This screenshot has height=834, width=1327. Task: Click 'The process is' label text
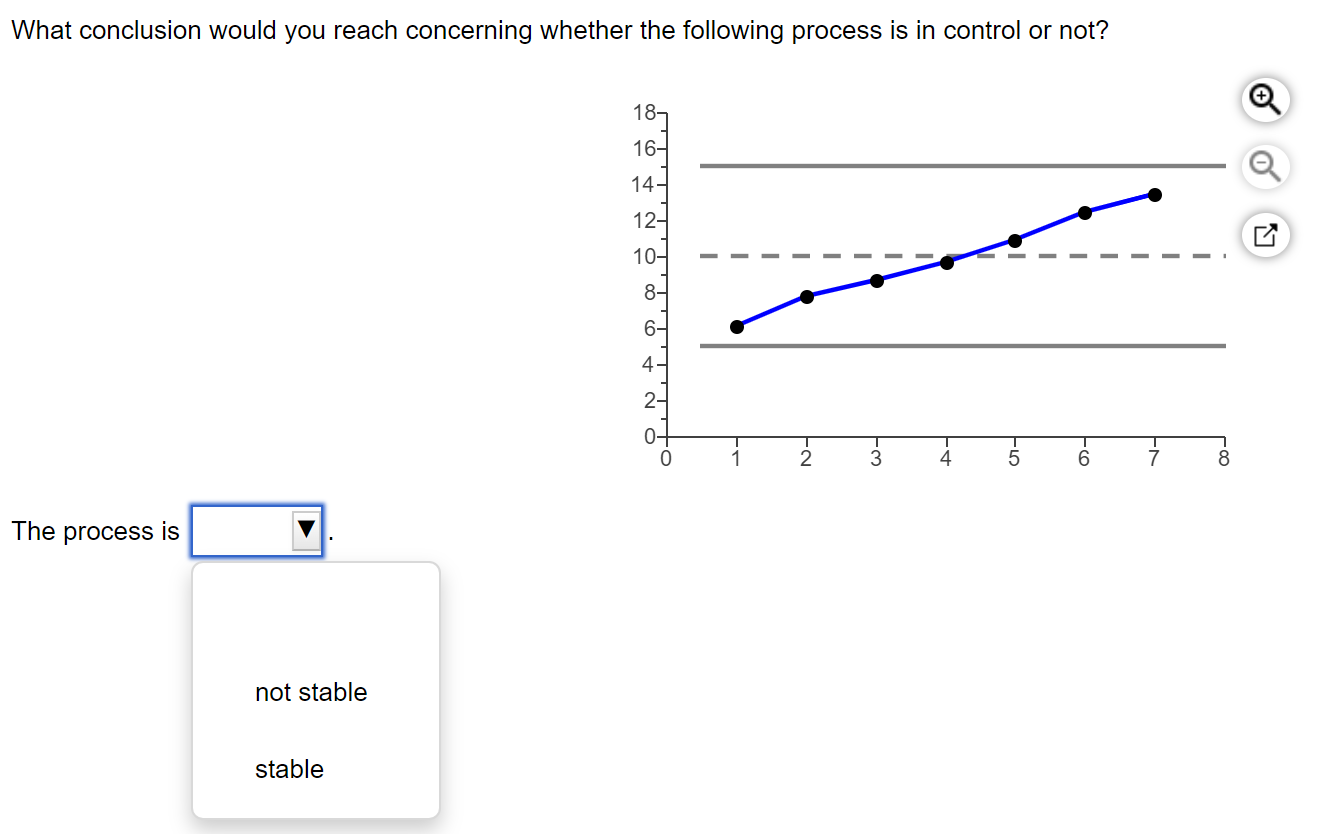(95, 531)
